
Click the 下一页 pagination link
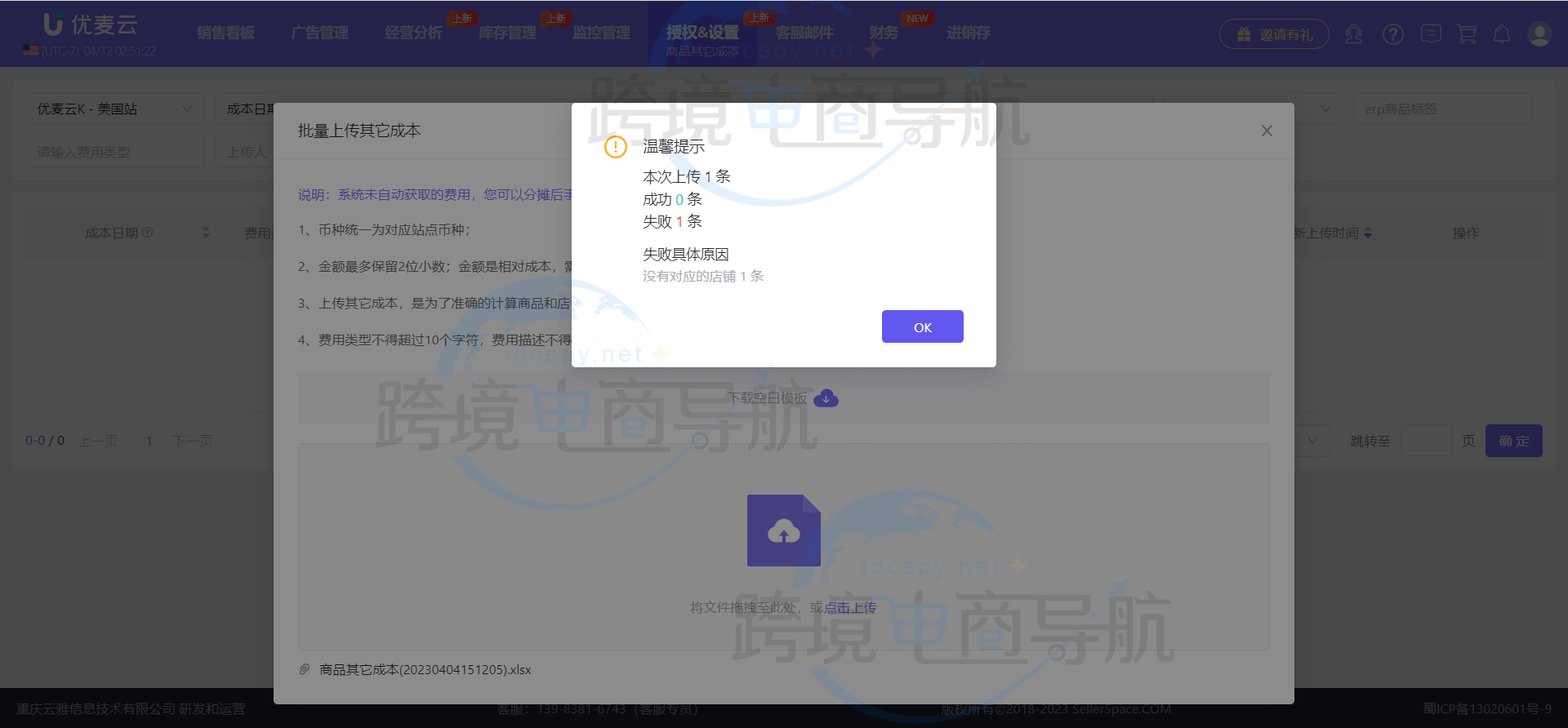click(x=192, y=441)
